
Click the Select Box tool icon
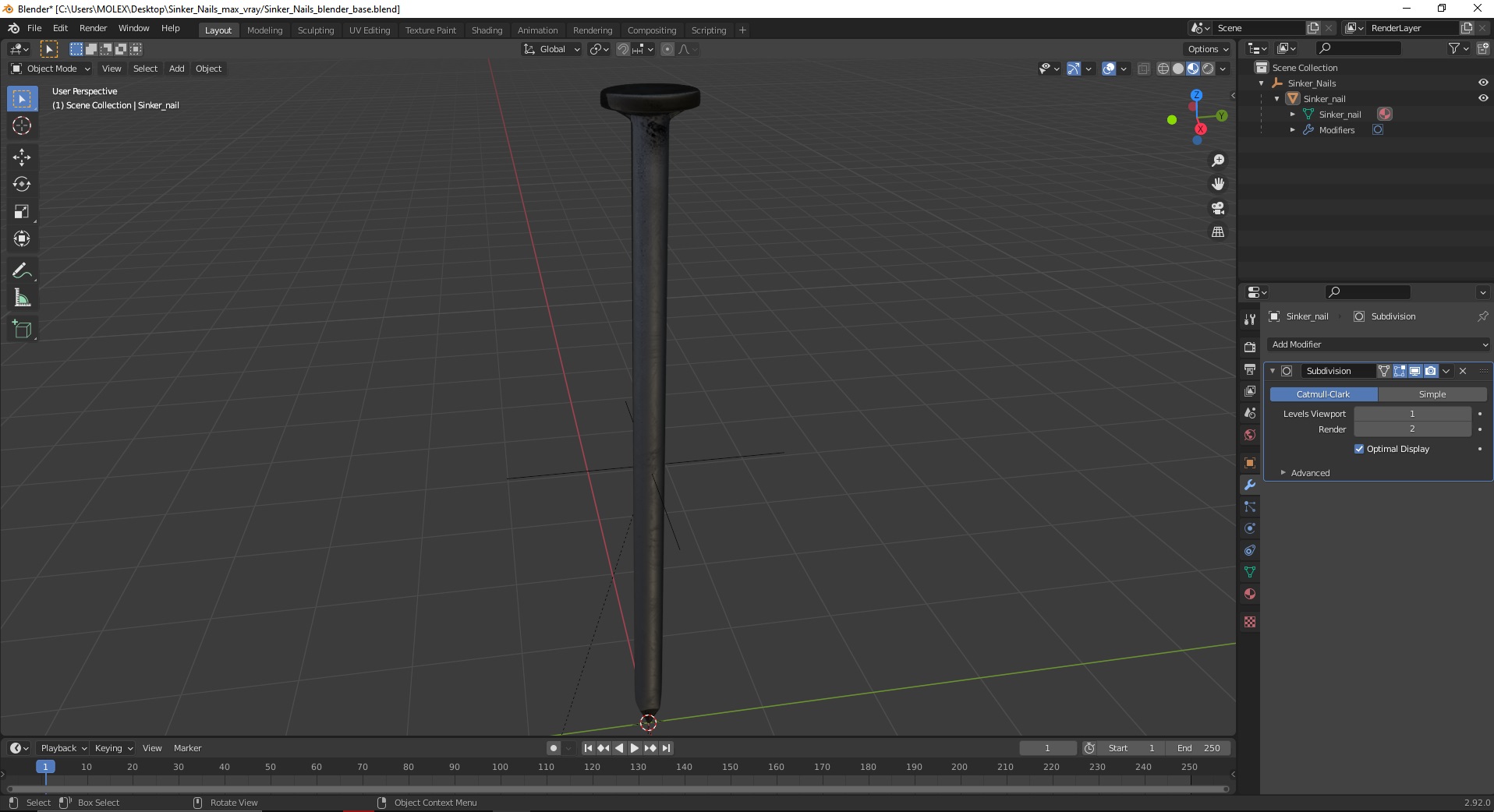pyautogui.click(x=22, y=99)
